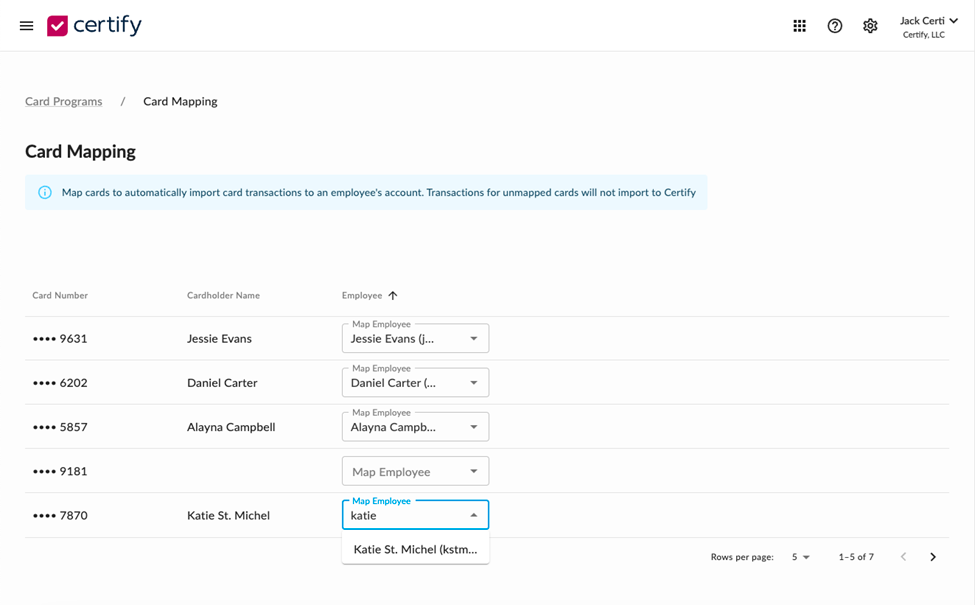The width and height of the screenshot is (975, 605).
Task: Open the help question mark icon
Action: [834, 25]
